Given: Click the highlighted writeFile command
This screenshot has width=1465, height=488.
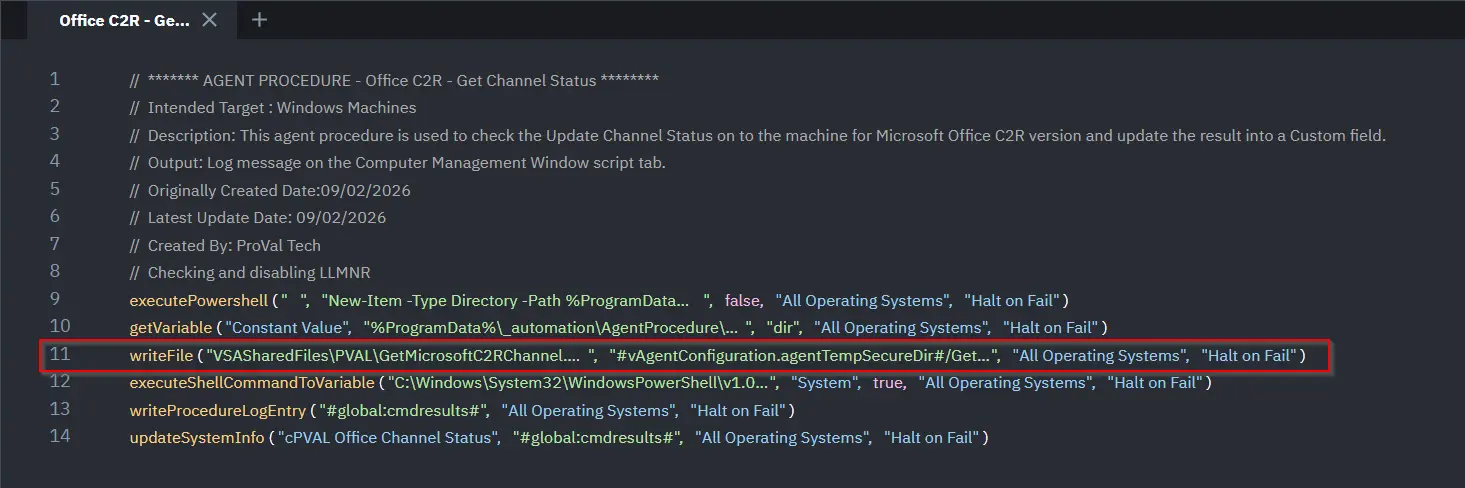Looking at the screenshot, I should click(x=160, y=355).
